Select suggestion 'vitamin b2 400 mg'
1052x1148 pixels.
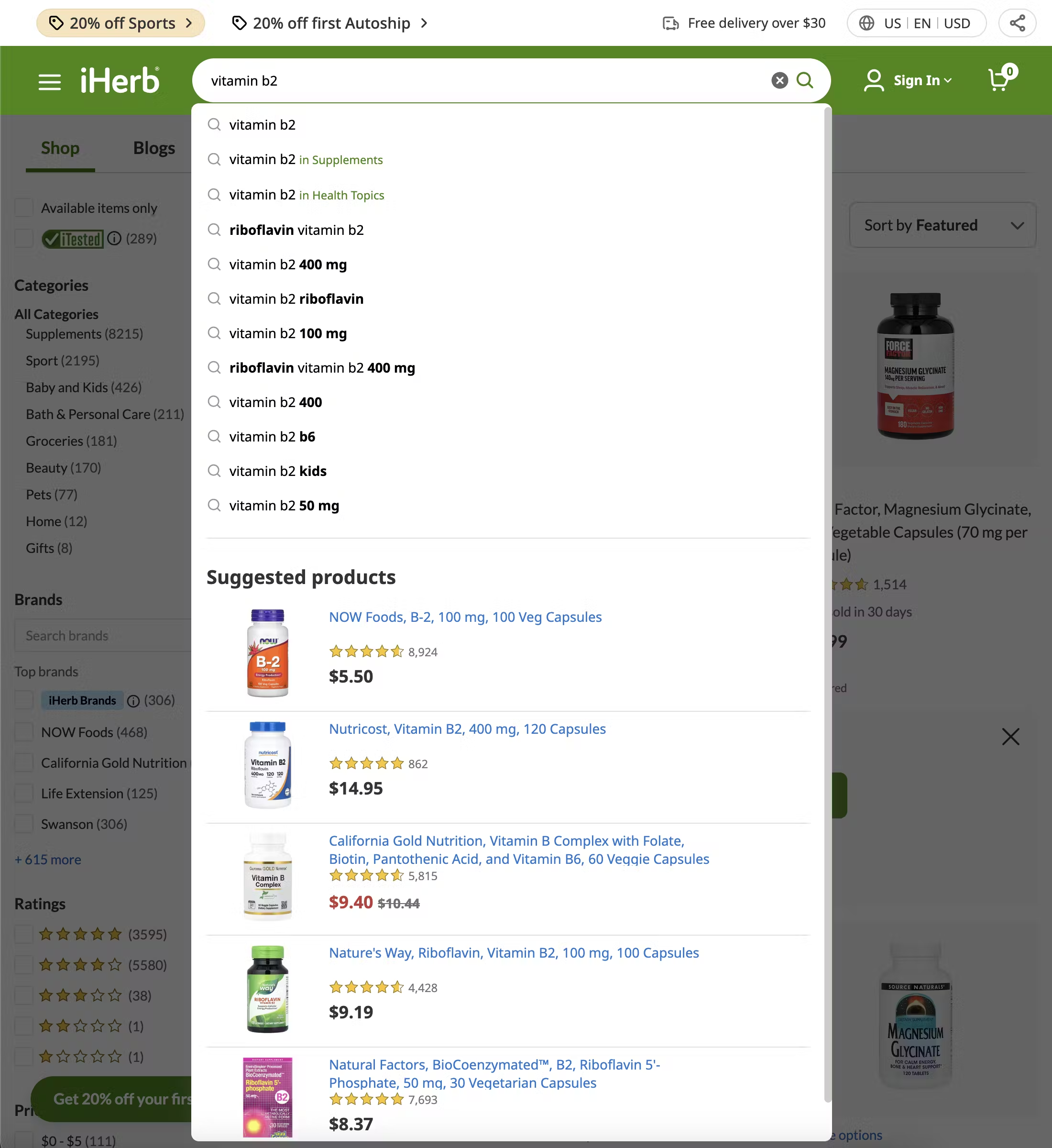click(287, 265)
